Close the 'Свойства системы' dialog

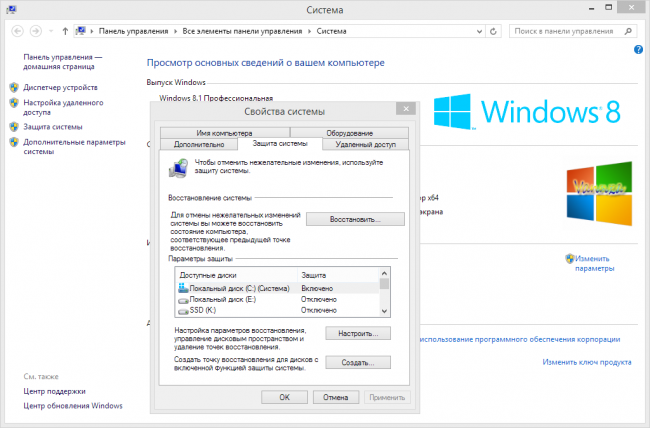point(406,109)
